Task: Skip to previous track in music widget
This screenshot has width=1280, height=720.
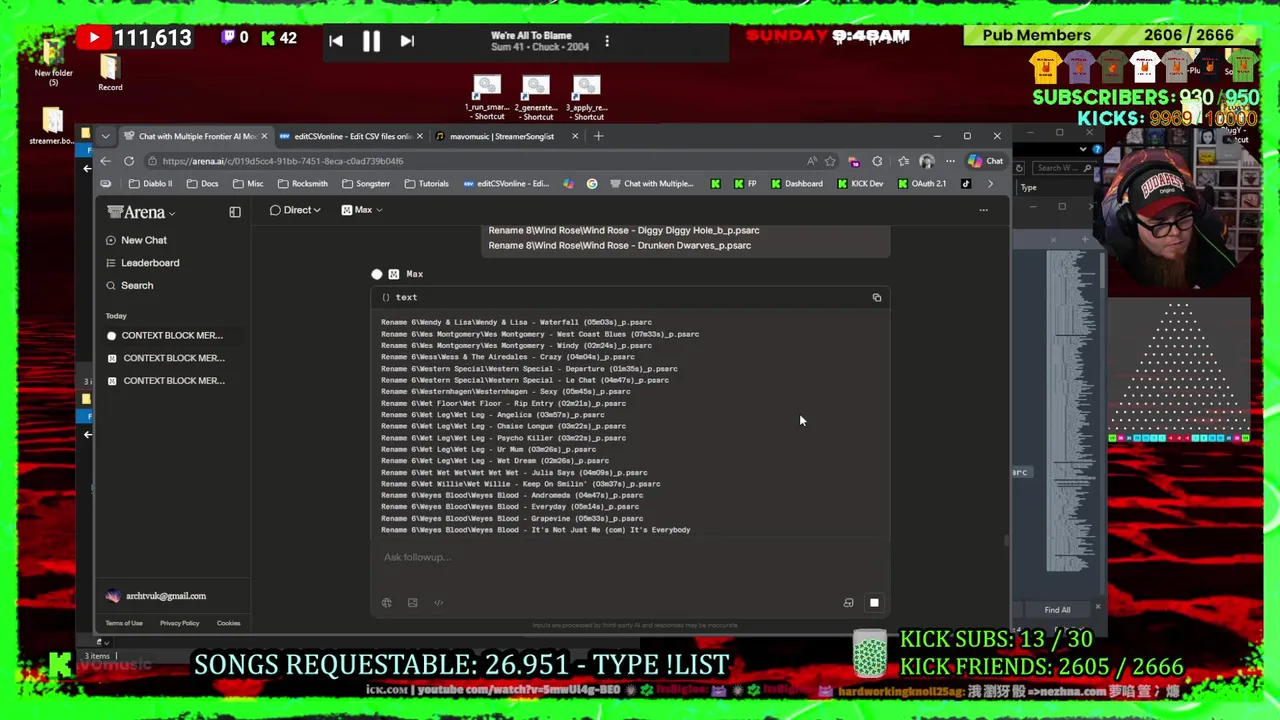Action: (336, 41)
